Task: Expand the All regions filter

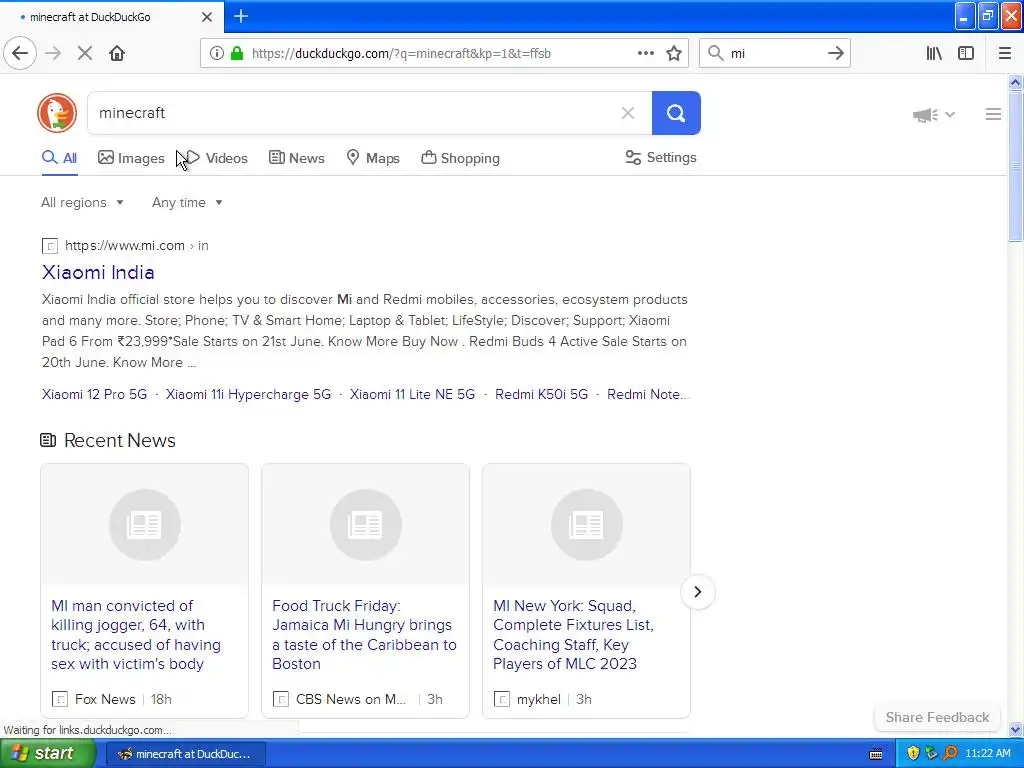Action: click(82, 202)
